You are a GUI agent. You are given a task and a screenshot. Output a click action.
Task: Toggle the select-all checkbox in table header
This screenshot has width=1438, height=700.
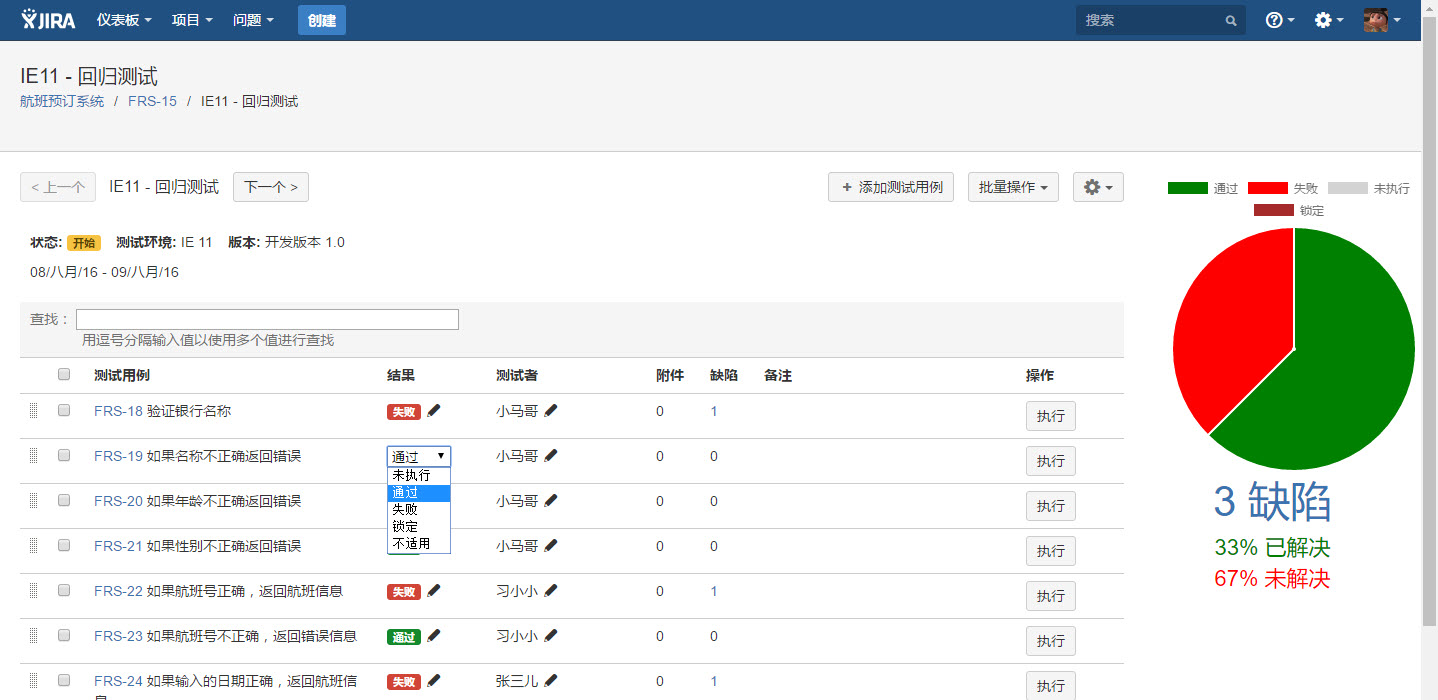pos(64,374)
